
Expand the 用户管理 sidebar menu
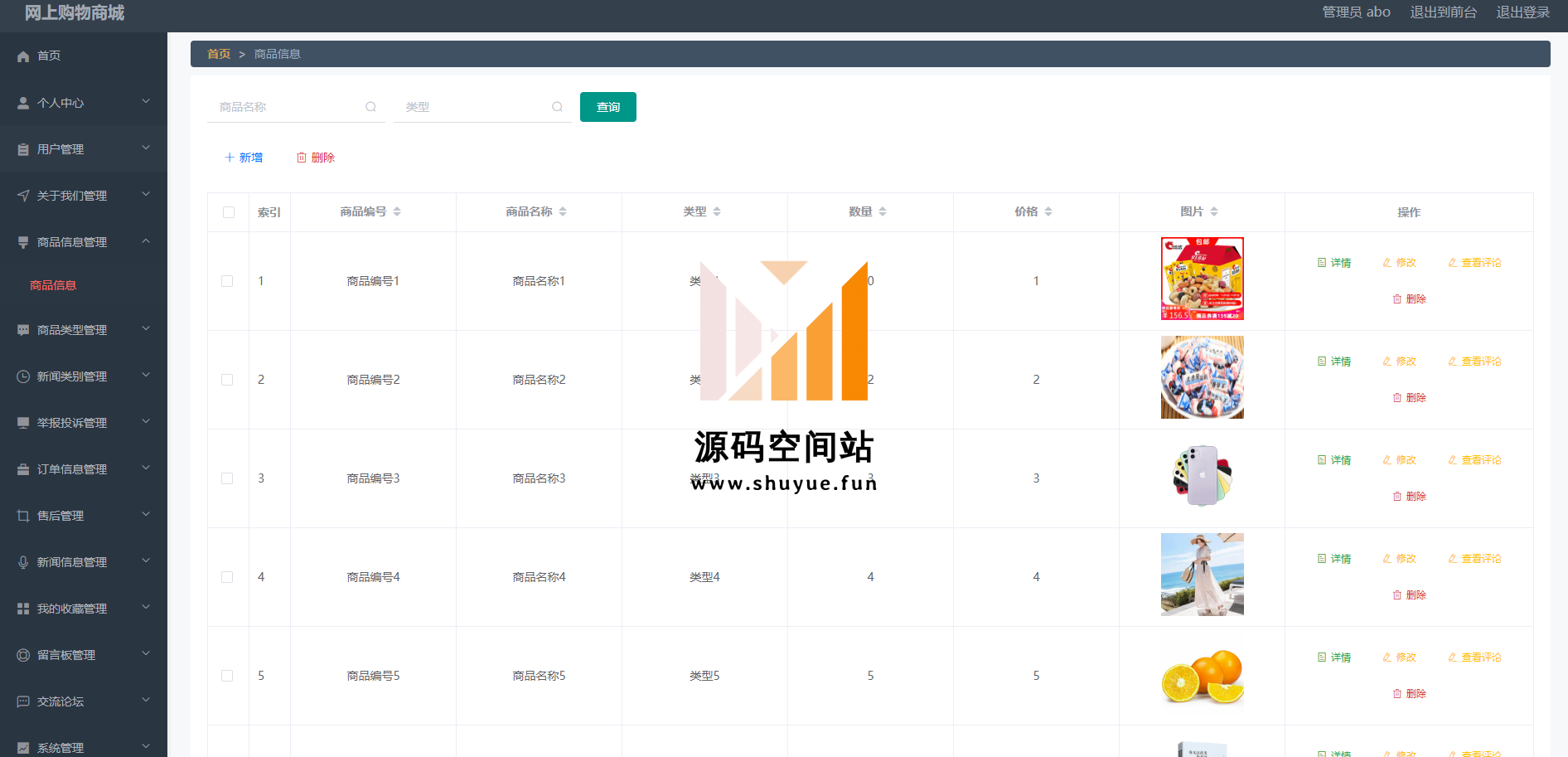pyautogui.click(x=146, y=148)
